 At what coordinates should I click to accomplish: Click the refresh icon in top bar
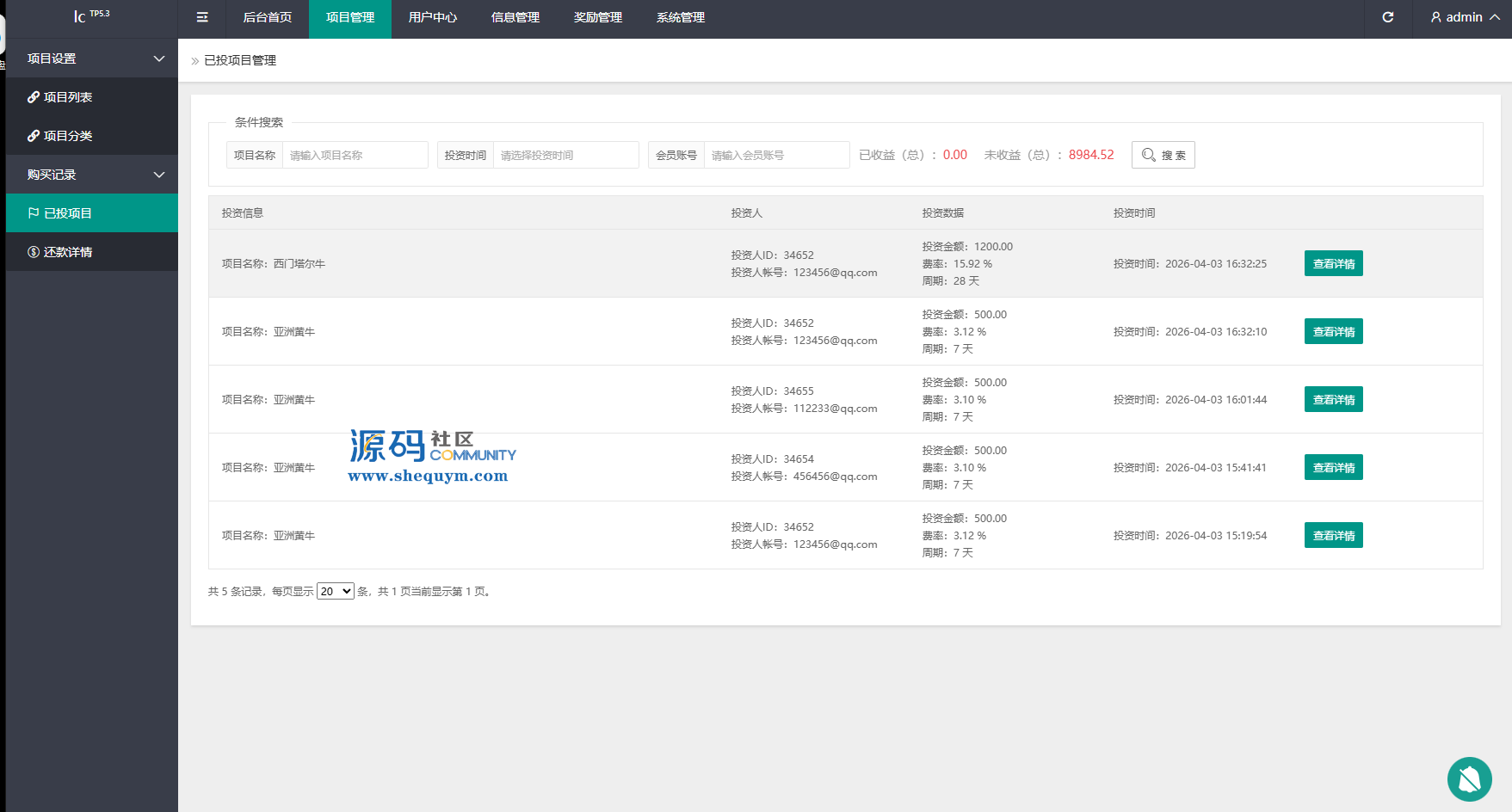click(1387, 17)
